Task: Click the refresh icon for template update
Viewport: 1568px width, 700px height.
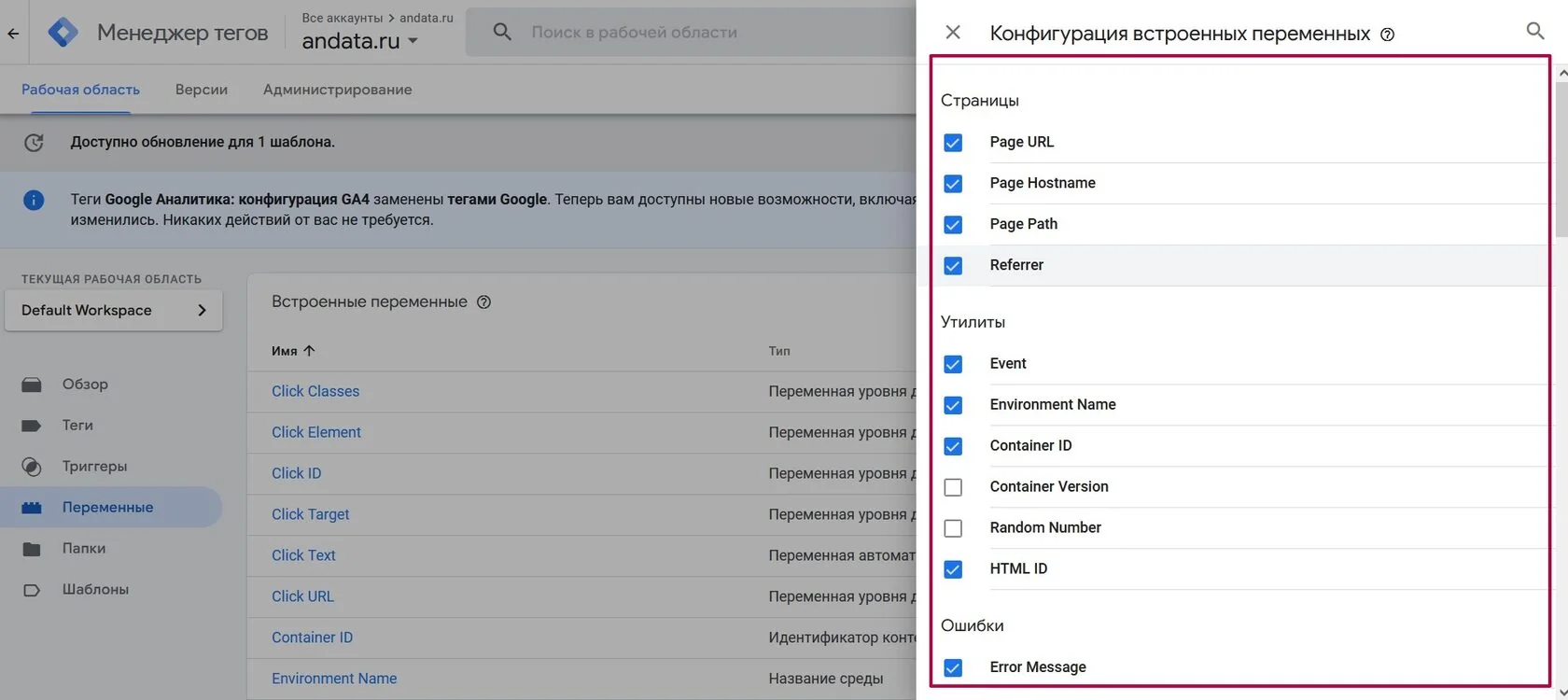Action: click(34, 142)
